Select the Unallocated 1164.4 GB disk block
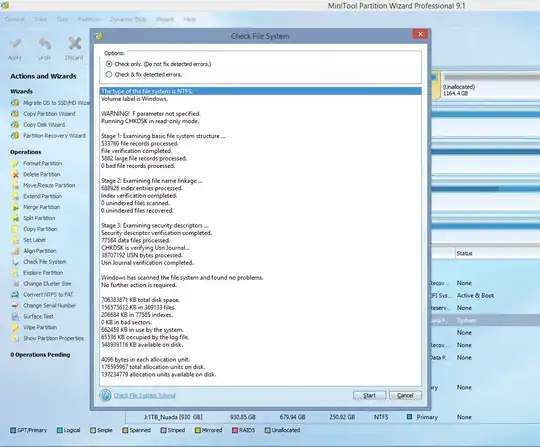 click(x=490, y=86)
